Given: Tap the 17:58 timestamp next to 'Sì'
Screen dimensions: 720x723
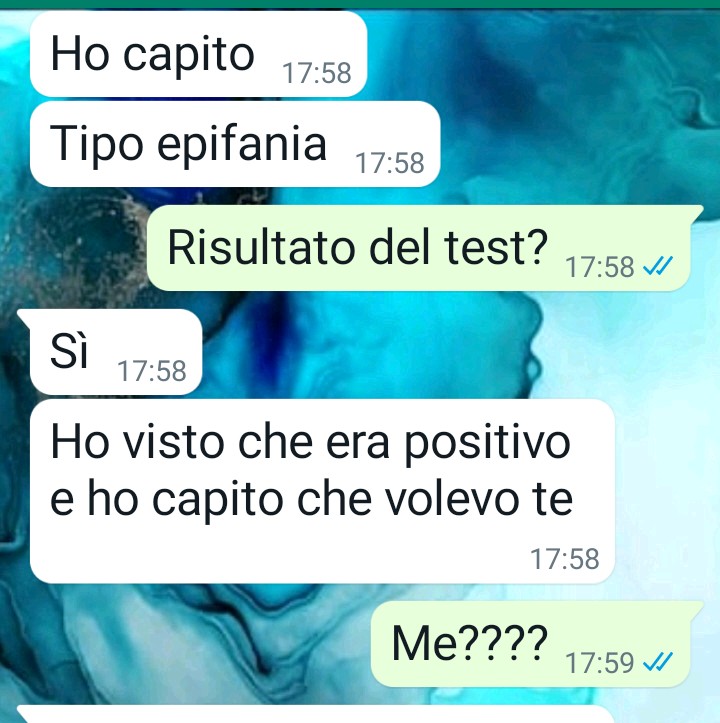Looking at the screenshot, I should [152, 371].
